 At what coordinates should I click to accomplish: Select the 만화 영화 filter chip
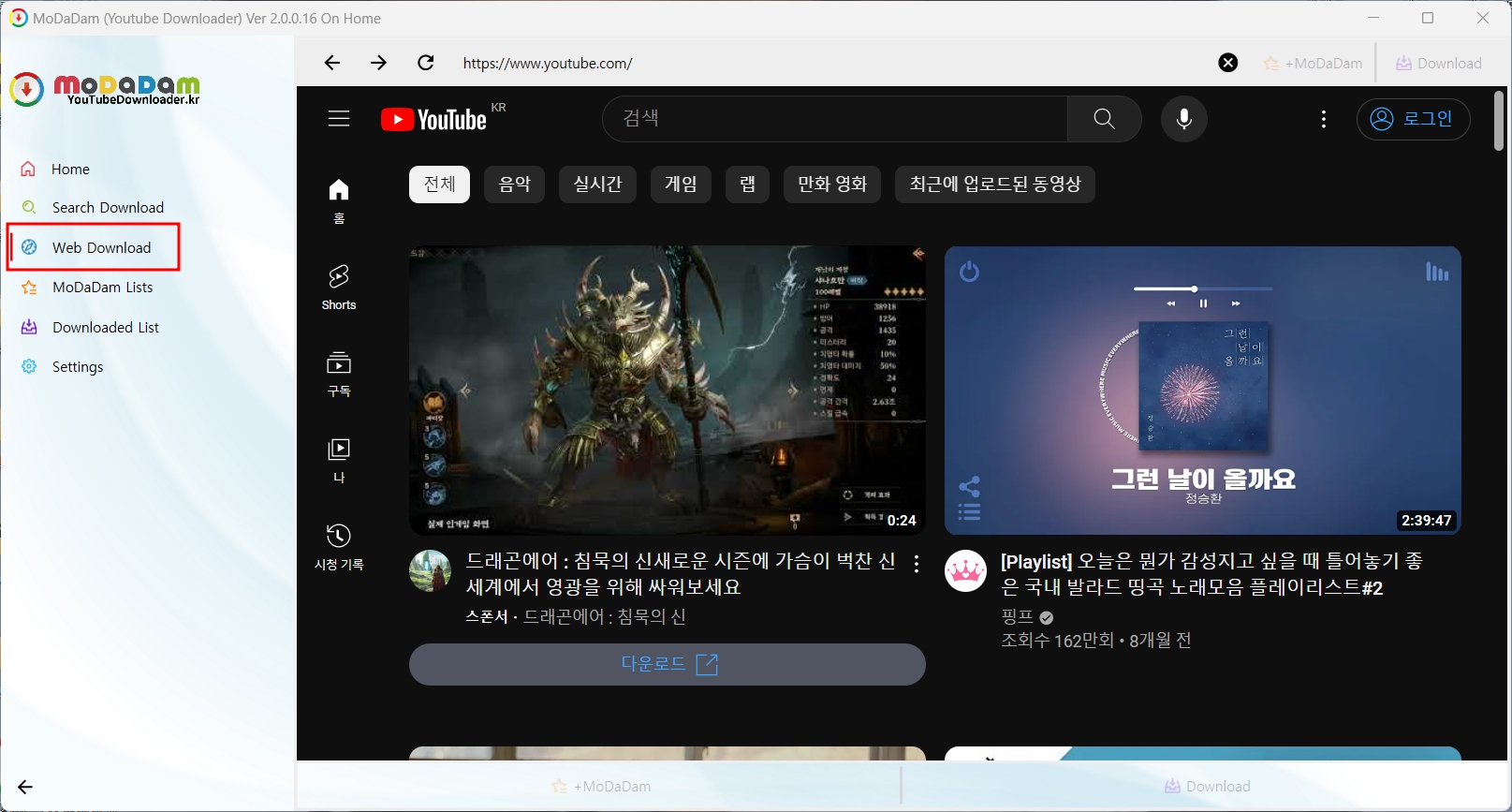point(832,185)
